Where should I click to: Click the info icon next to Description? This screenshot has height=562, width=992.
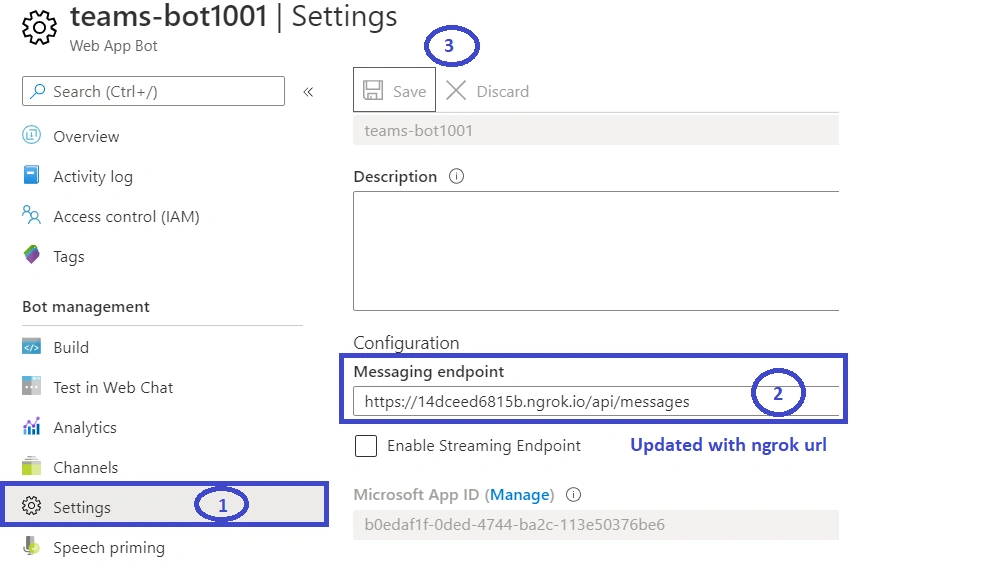pyautogui.click(x=456, y=176)
